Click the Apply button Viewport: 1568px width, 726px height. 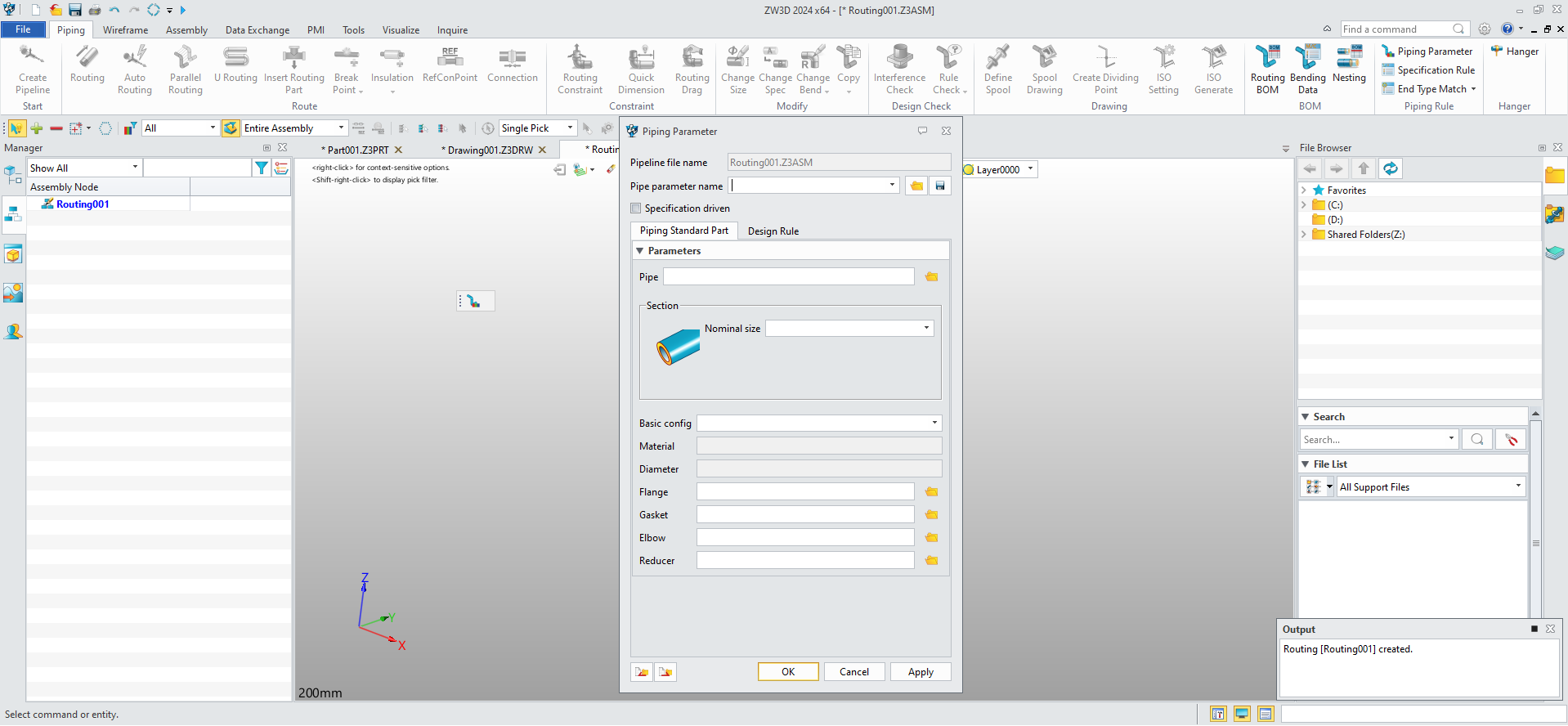921,672
